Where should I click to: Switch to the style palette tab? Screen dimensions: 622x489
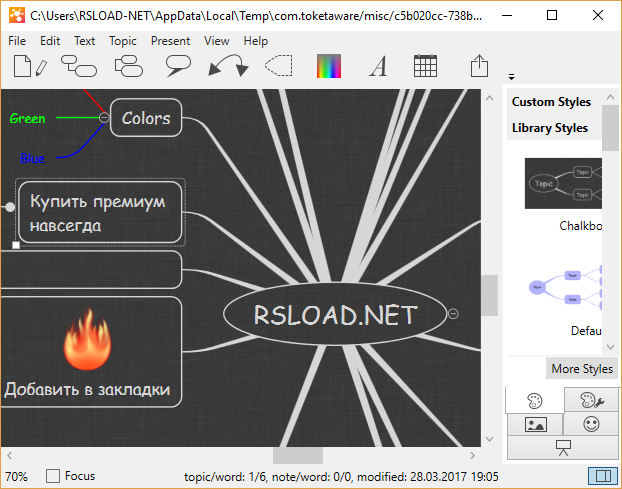point(534,401)
